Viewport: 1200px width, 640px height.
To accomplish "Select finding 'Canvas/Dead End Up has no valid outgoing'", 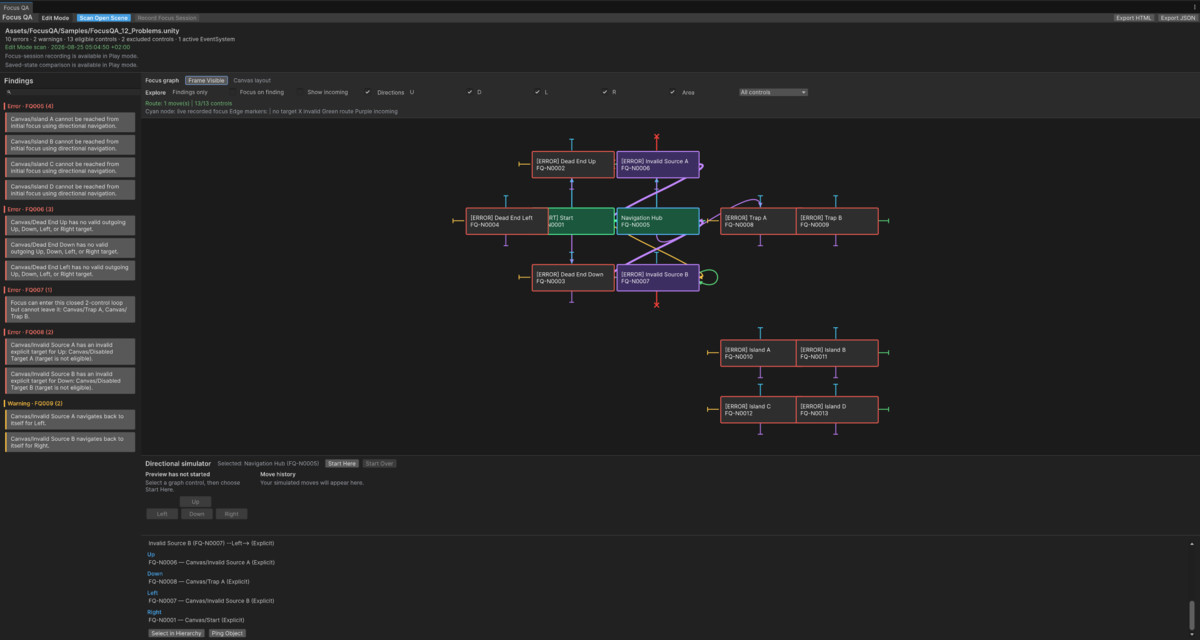I will point(70,225).
